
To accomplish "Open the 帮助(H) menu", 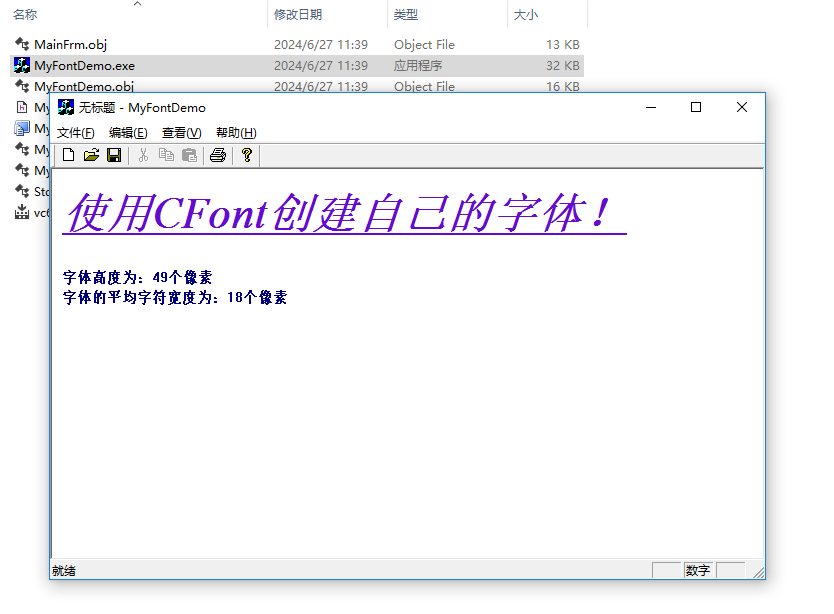I will (236, 132).
